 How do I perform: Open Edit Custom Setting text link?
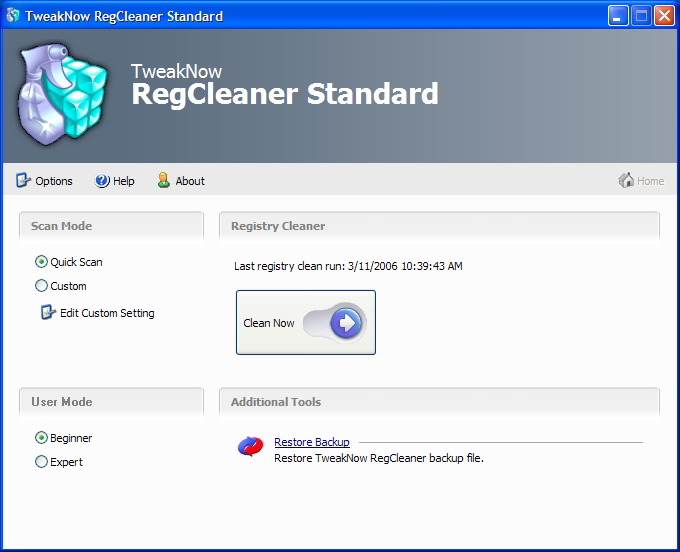coord(107,313)
